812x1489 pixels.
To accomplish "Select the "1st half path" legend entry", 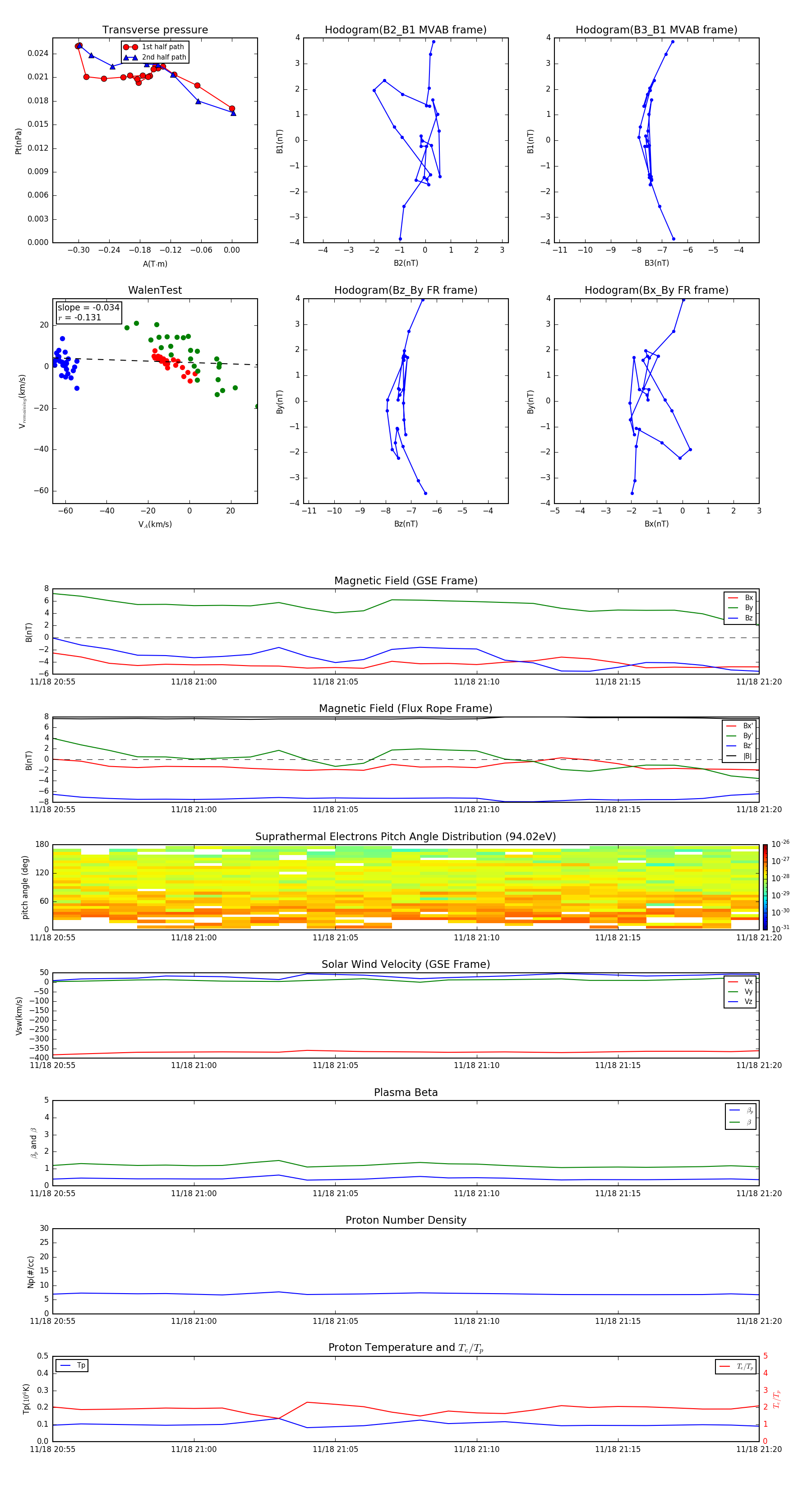I will pos(154,47).
